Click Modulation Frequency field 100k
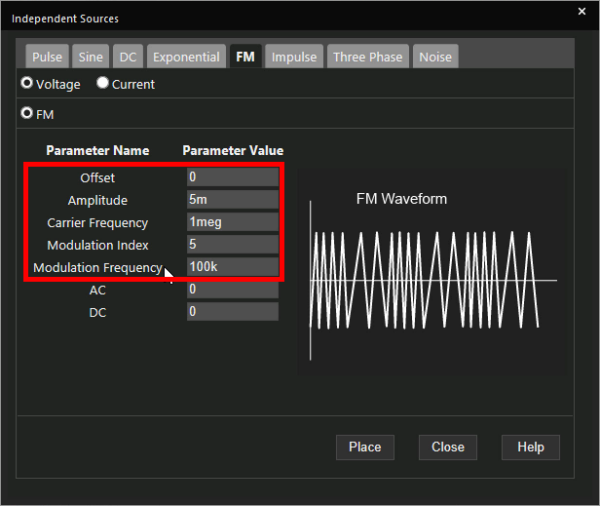The width and height of the screenshot is (600, 506). click(233, 267)
